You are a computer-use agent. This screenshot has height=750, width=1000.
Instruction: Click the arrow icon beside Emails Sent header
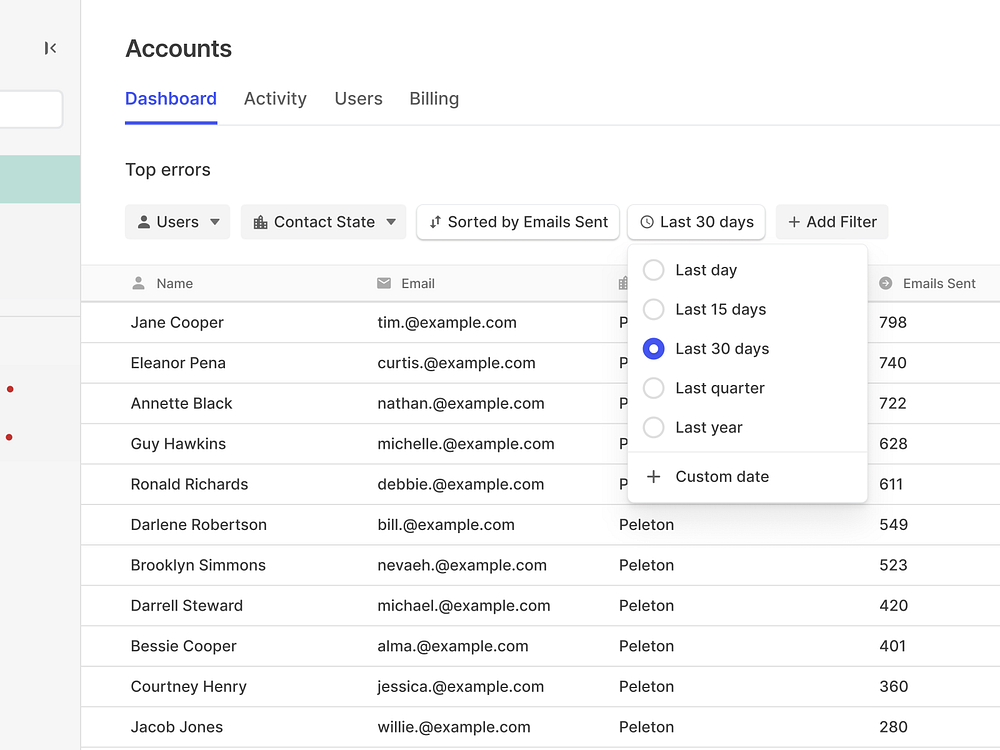click(x=885, y=284)
